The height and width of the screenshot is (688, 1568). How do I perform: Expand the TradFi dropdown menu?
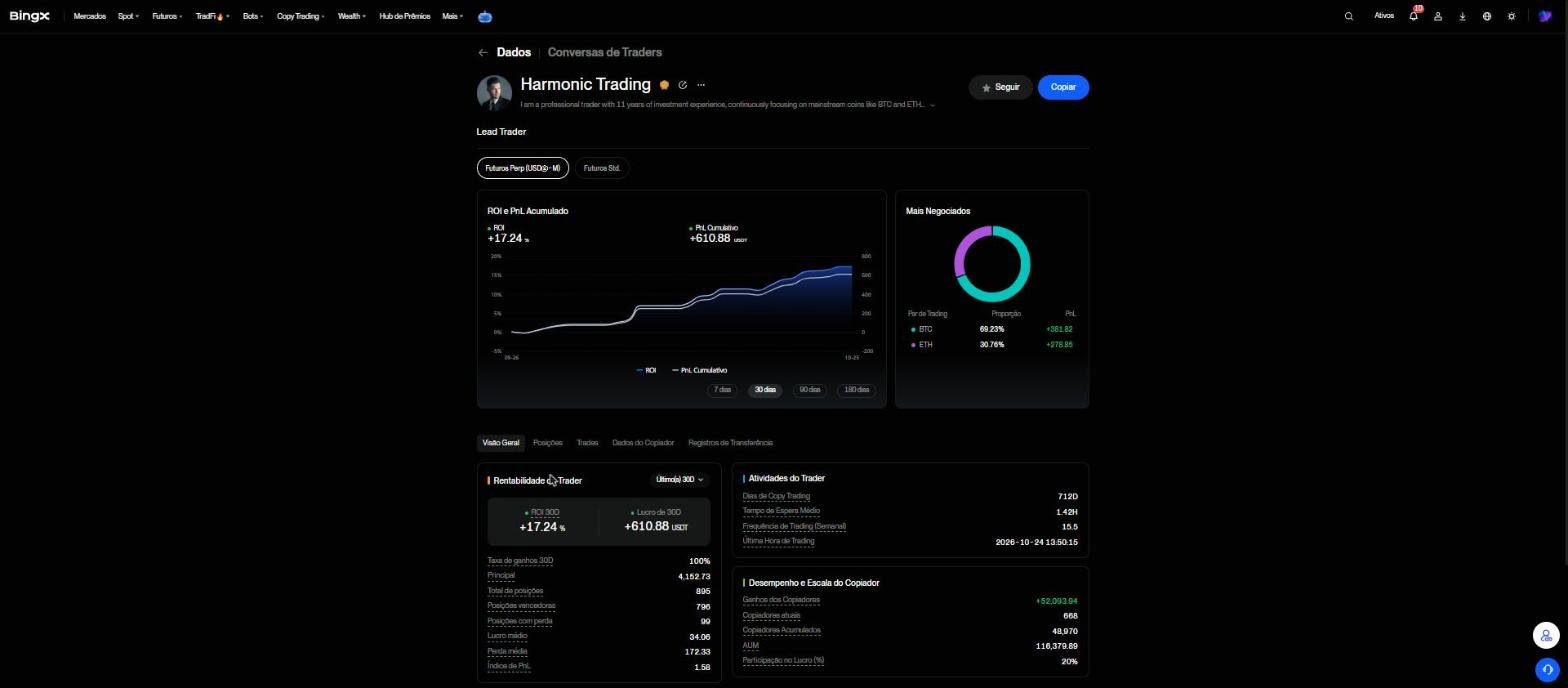212,16
